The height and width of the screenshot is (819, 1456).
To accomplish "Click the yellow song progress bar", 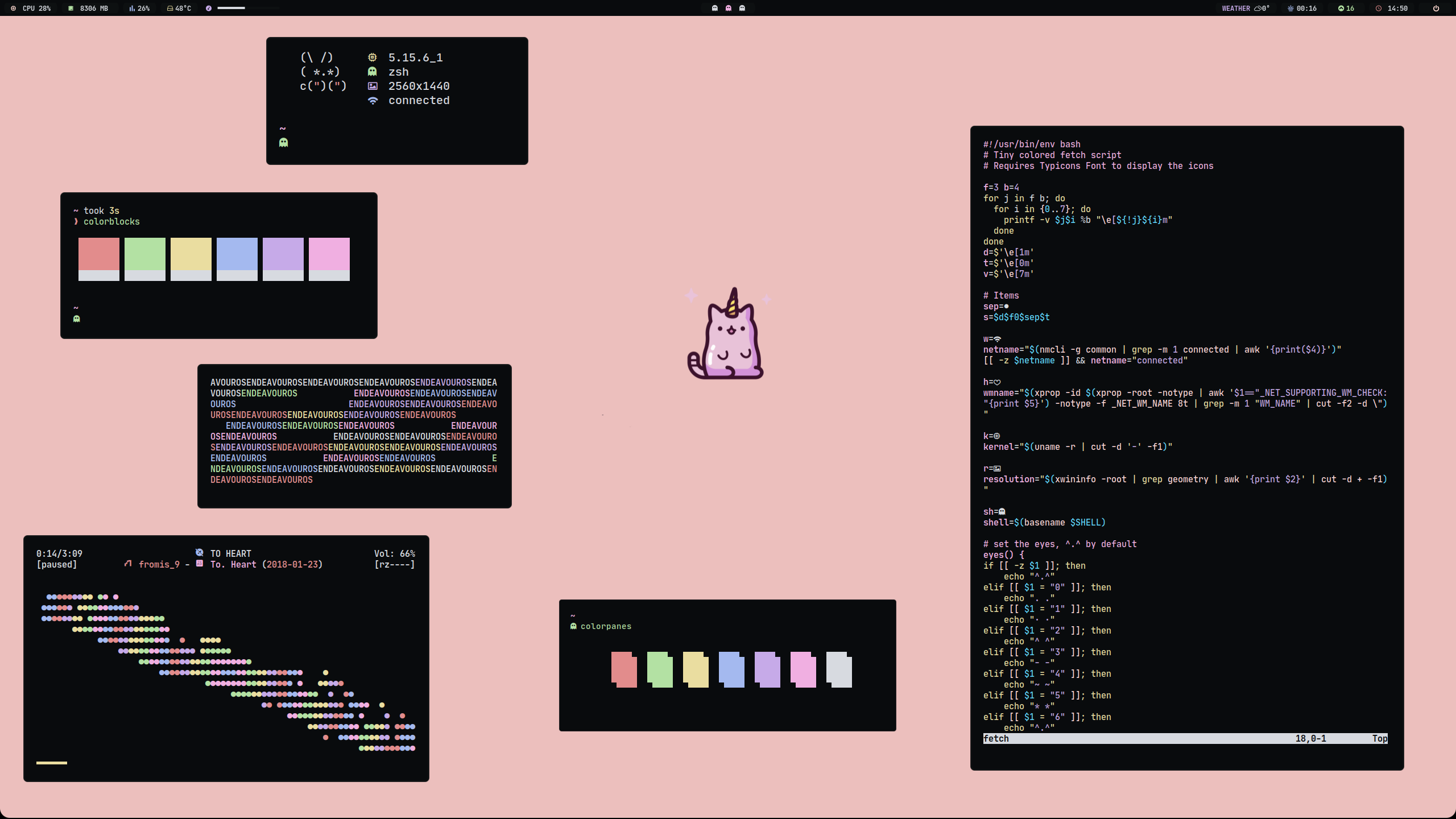I will [52, 763].
